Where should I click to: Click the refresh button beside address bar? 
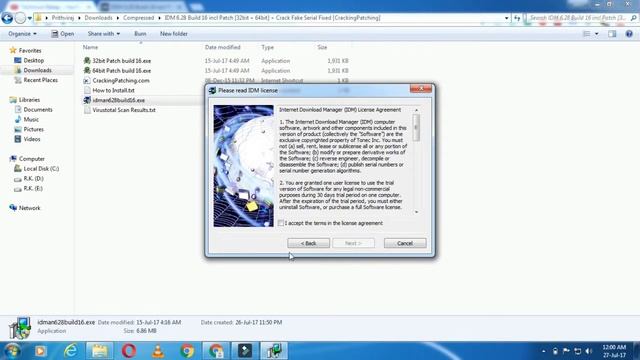point(517,18)
